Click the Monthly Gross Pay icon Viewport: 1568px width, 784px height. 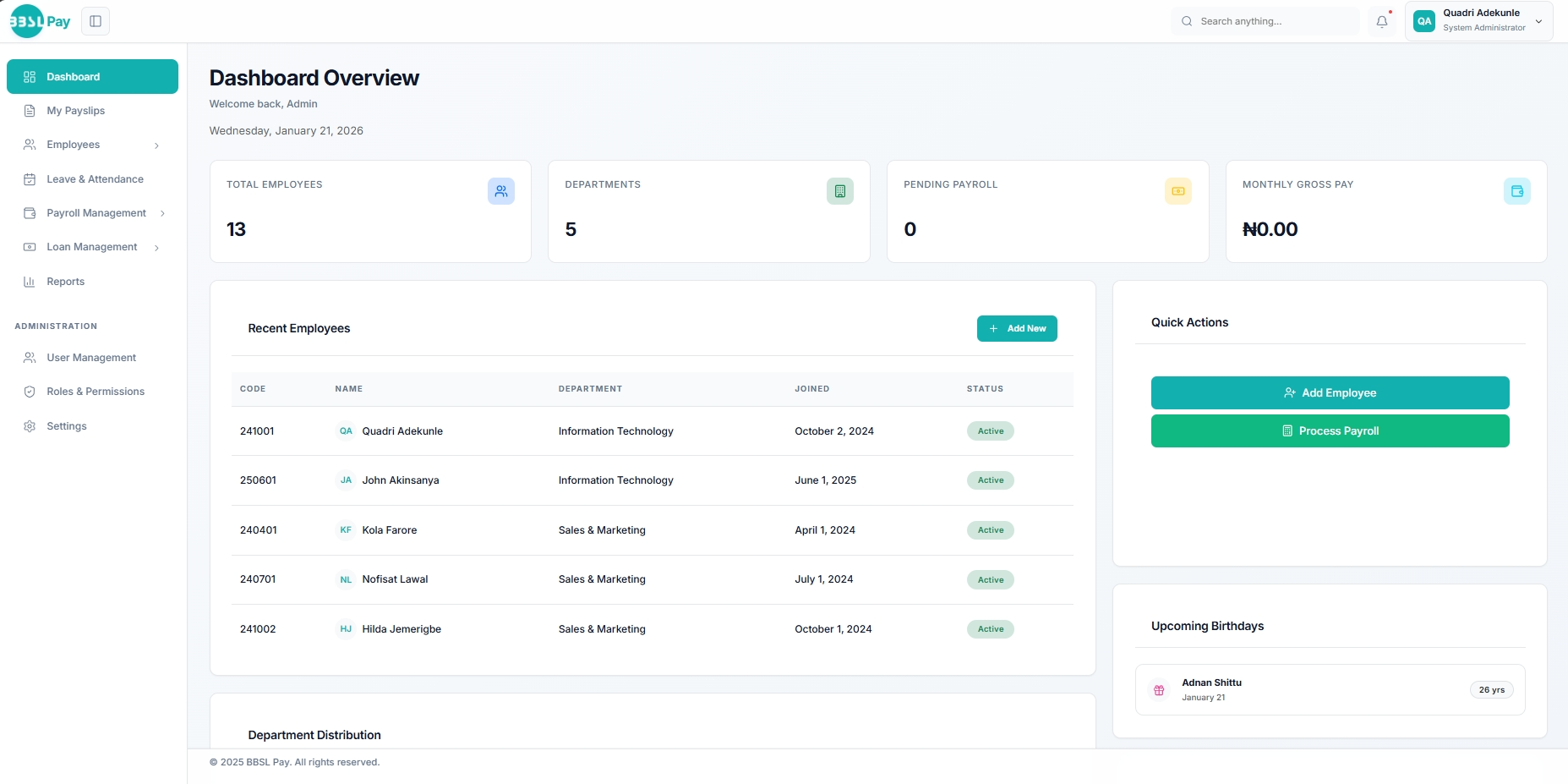click(x=1517, y=191)
